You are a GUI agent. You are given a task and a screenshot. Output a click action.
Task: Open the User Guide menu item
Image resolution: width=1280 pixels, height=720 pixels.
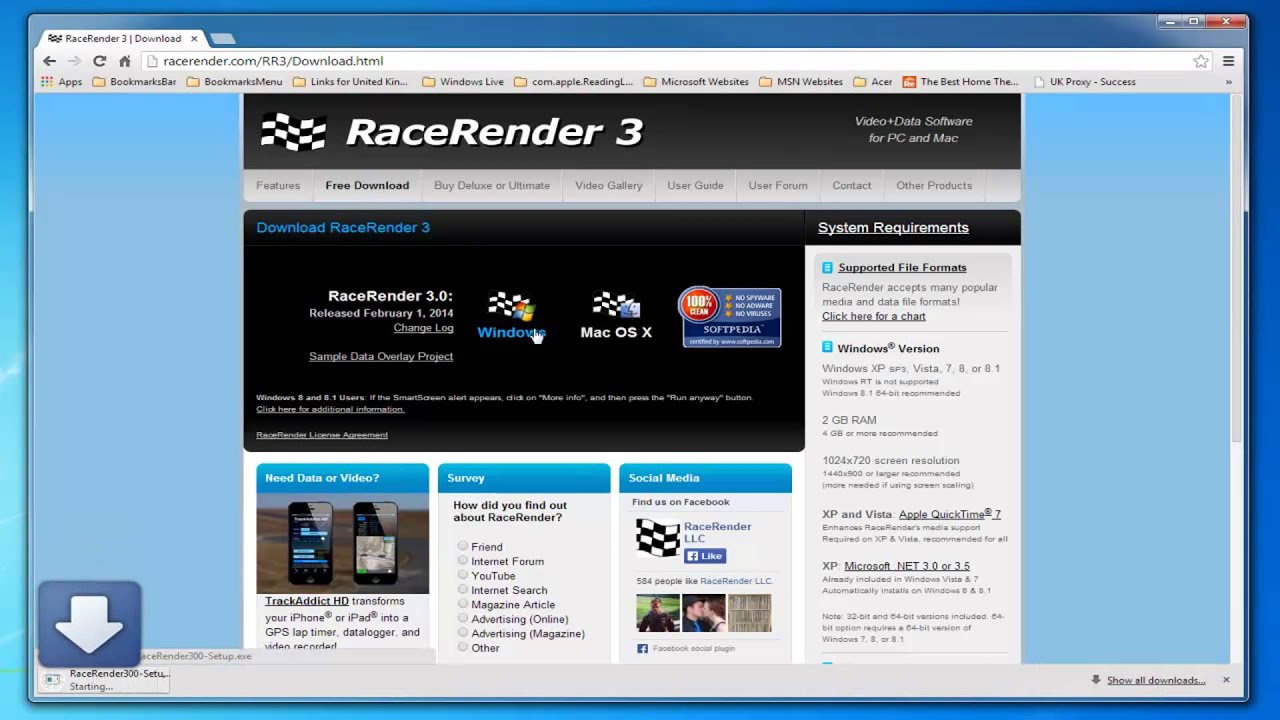point(695,185)
